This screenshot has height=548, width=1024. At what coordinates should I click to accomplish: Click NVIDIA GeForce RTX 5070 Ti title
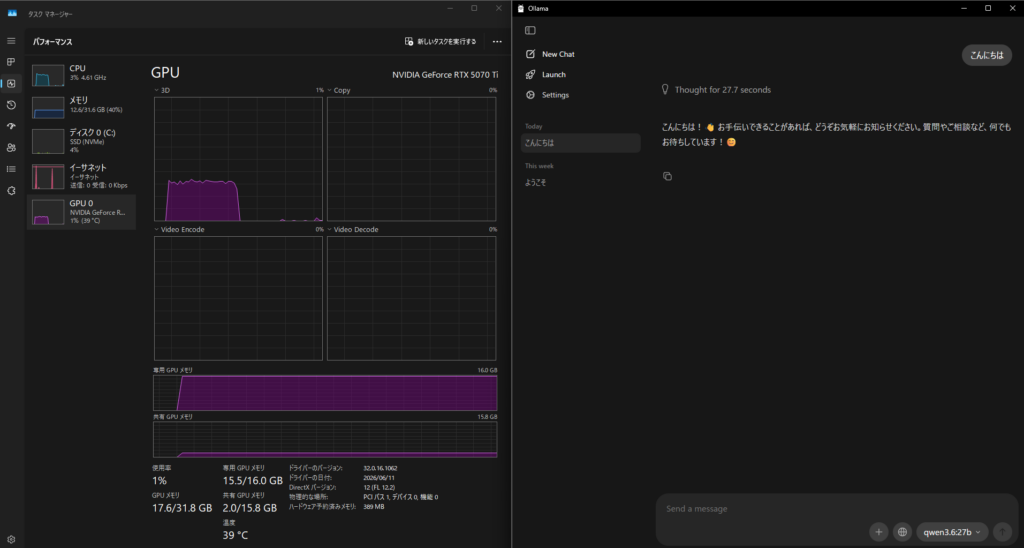coord(445,74)
